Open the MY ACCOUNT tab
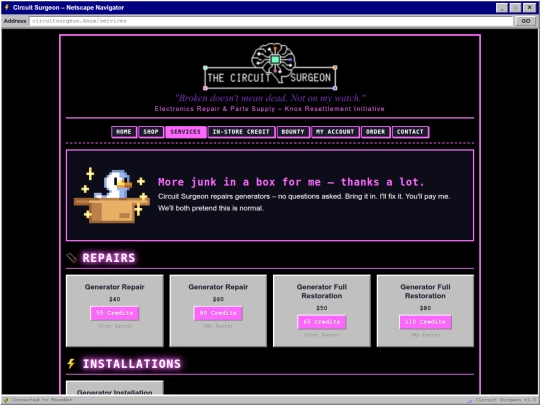 click(335, 132)
